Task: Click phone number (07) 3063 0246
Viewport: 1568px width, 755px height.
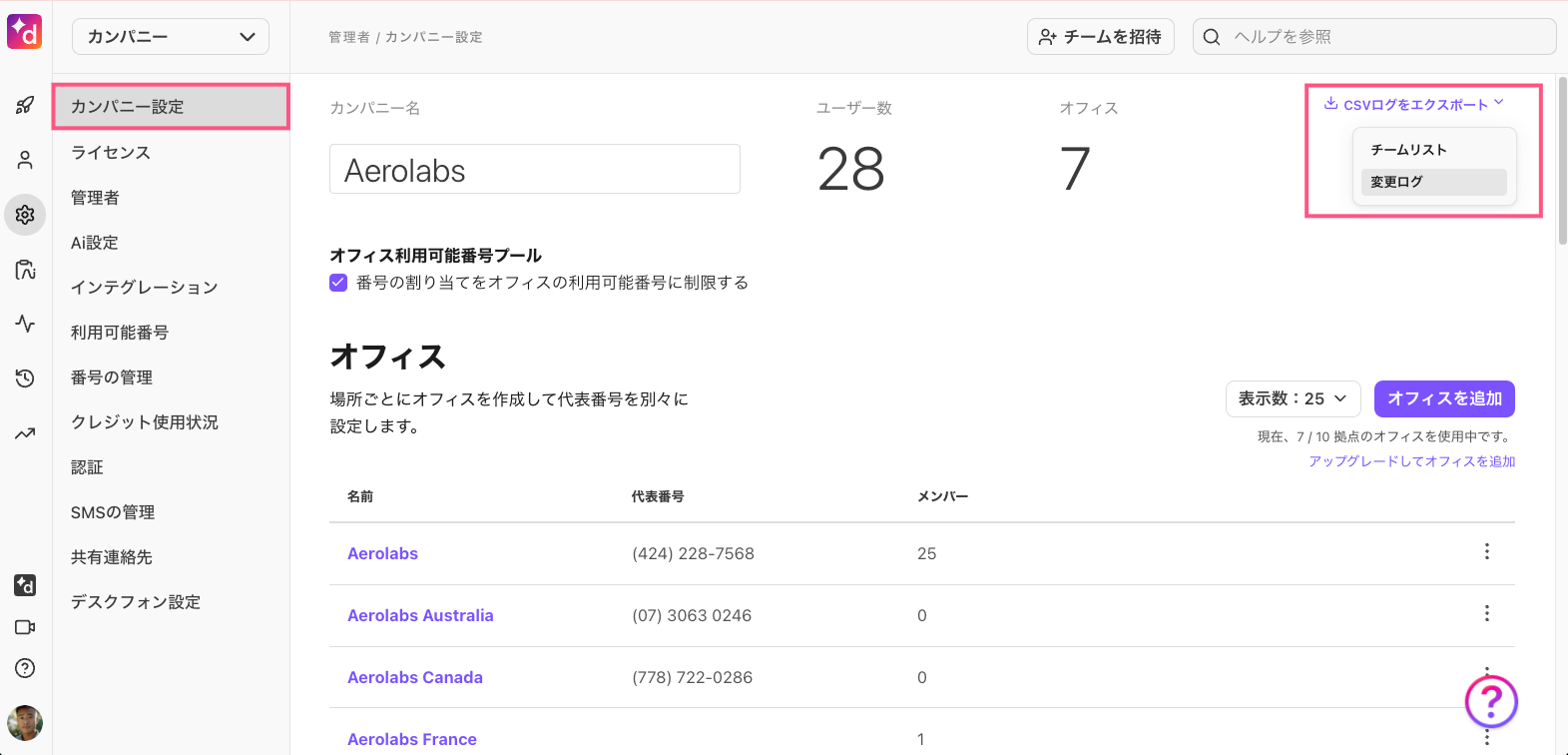Action: coord(692,615)
